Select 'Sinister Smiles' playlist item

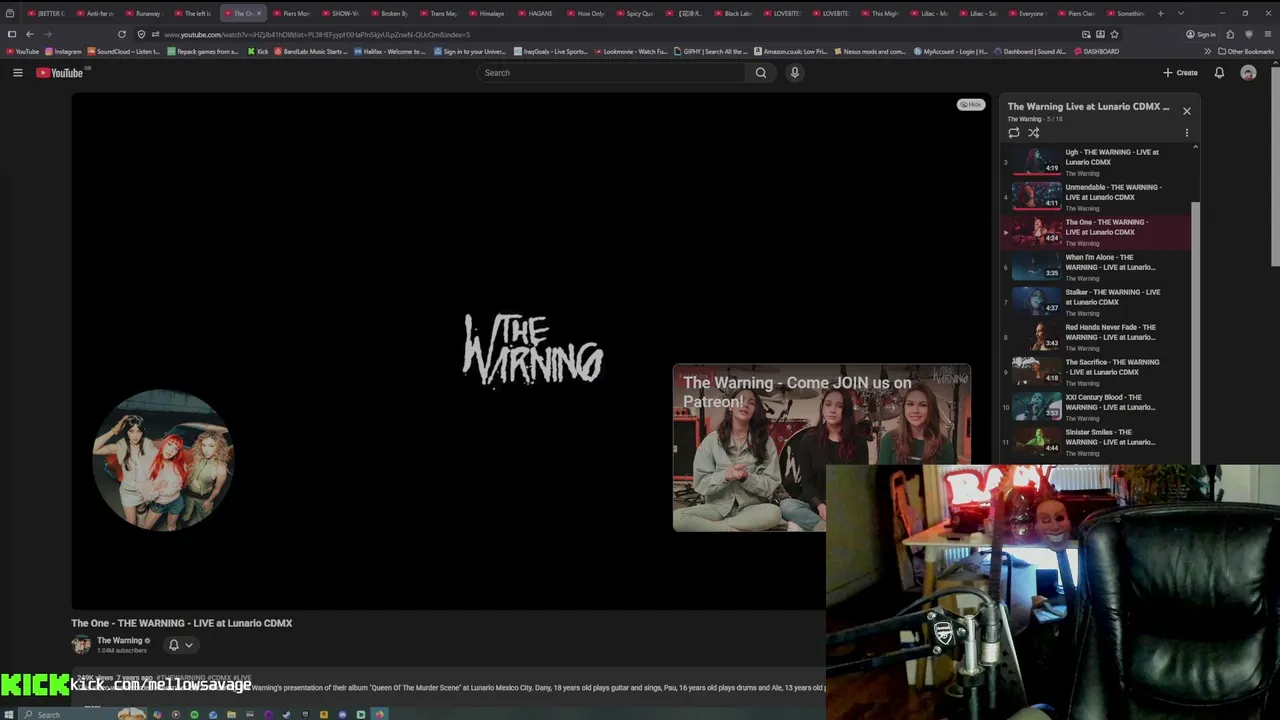click(x=1097, y=442)
